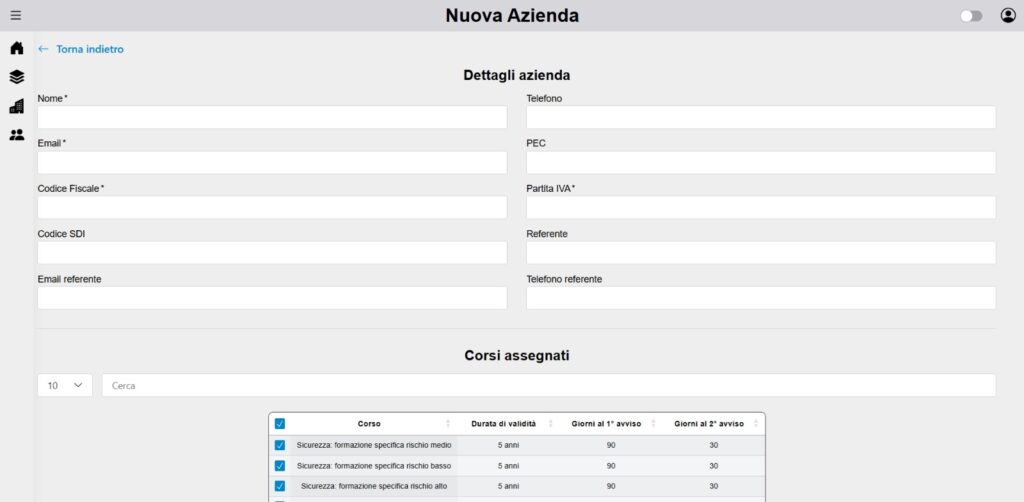Go to the home page icon
This screenshot has height=502, width=1024.
pyautogui.click(x=16, y=48)
